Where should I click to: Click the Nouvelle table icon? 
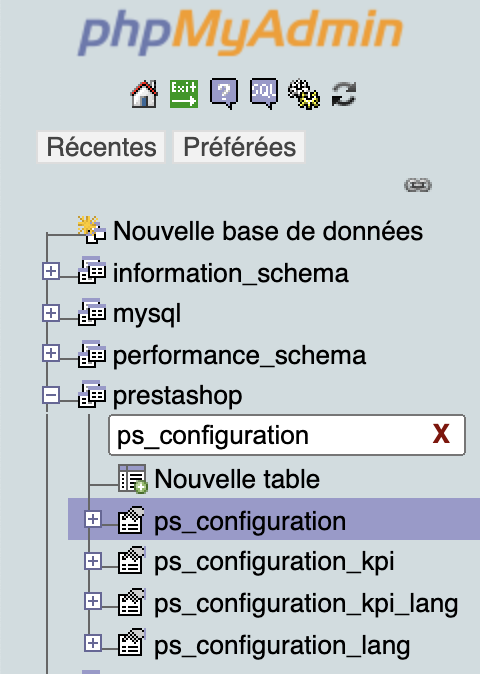point(132,478)
